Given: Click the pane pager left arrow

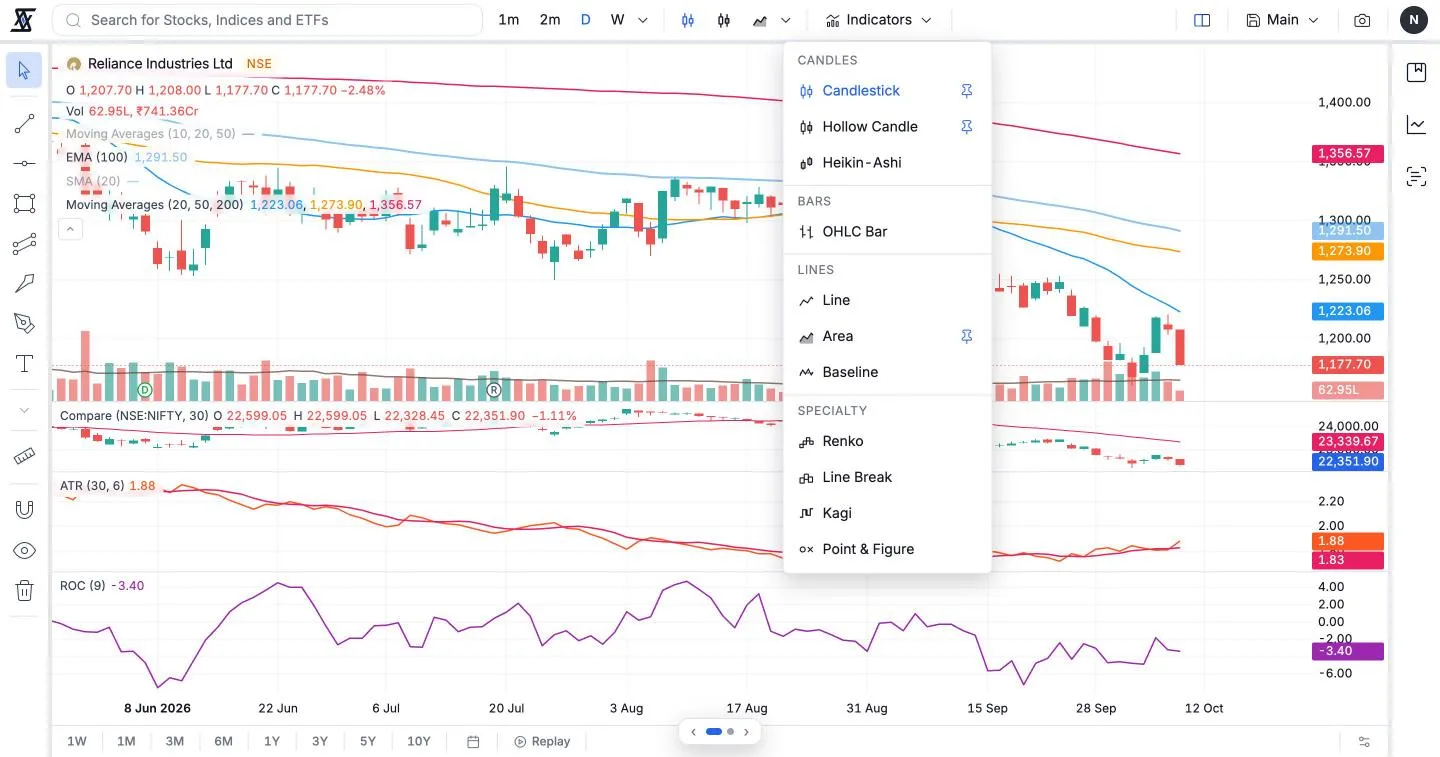Looking at the screenshot, I should click(x=694, y=732).
